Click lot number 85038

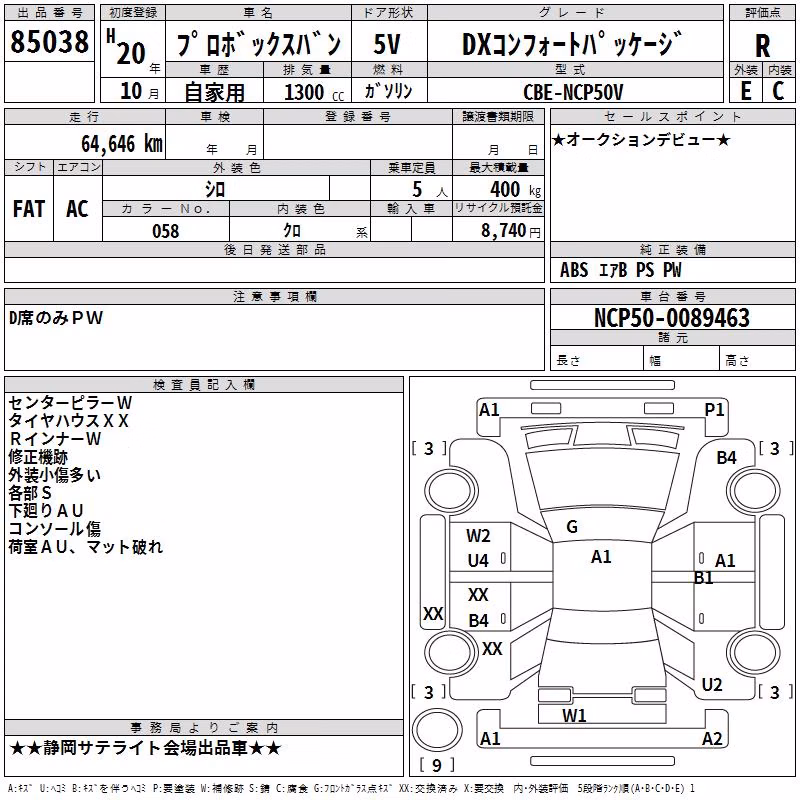click(x=49, y=41)
